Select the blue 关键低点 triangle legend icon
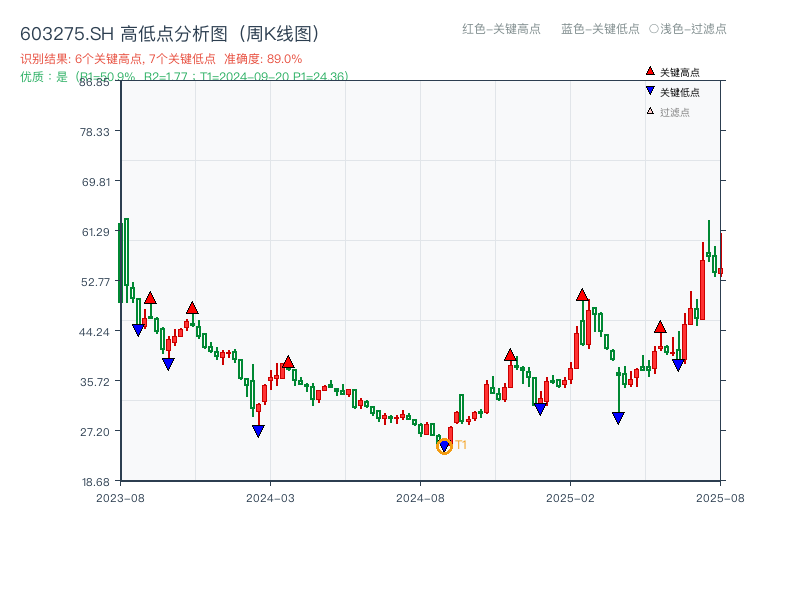 650,89
